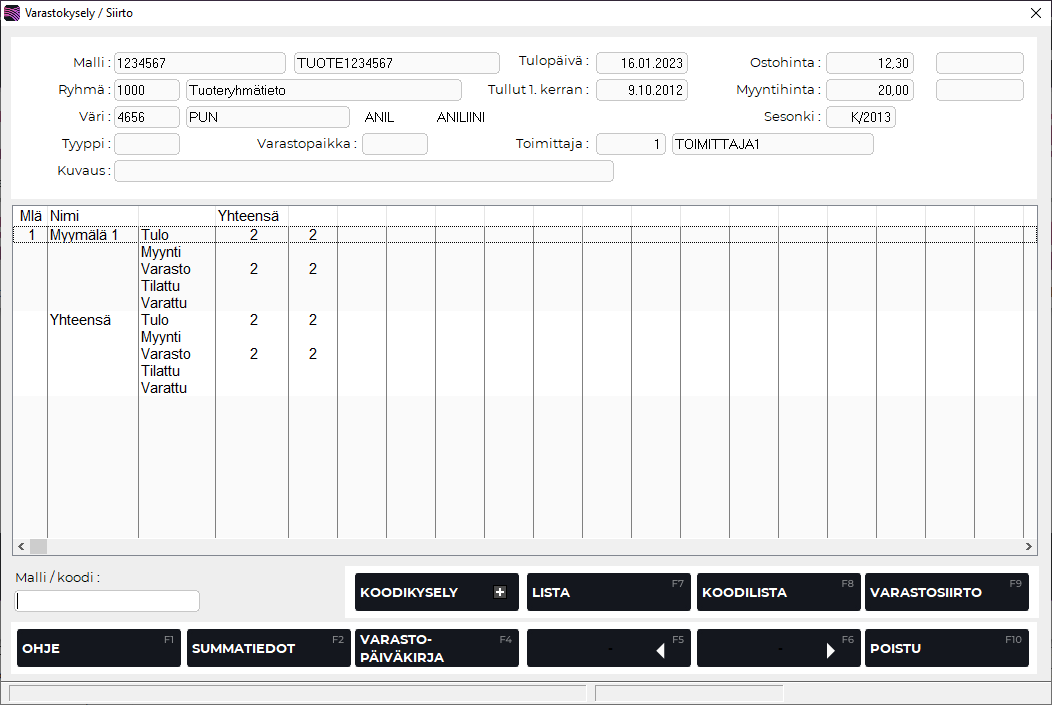Click the Kuvaus description field
The image size is (1052, 705).
click(x=364, y=171)
